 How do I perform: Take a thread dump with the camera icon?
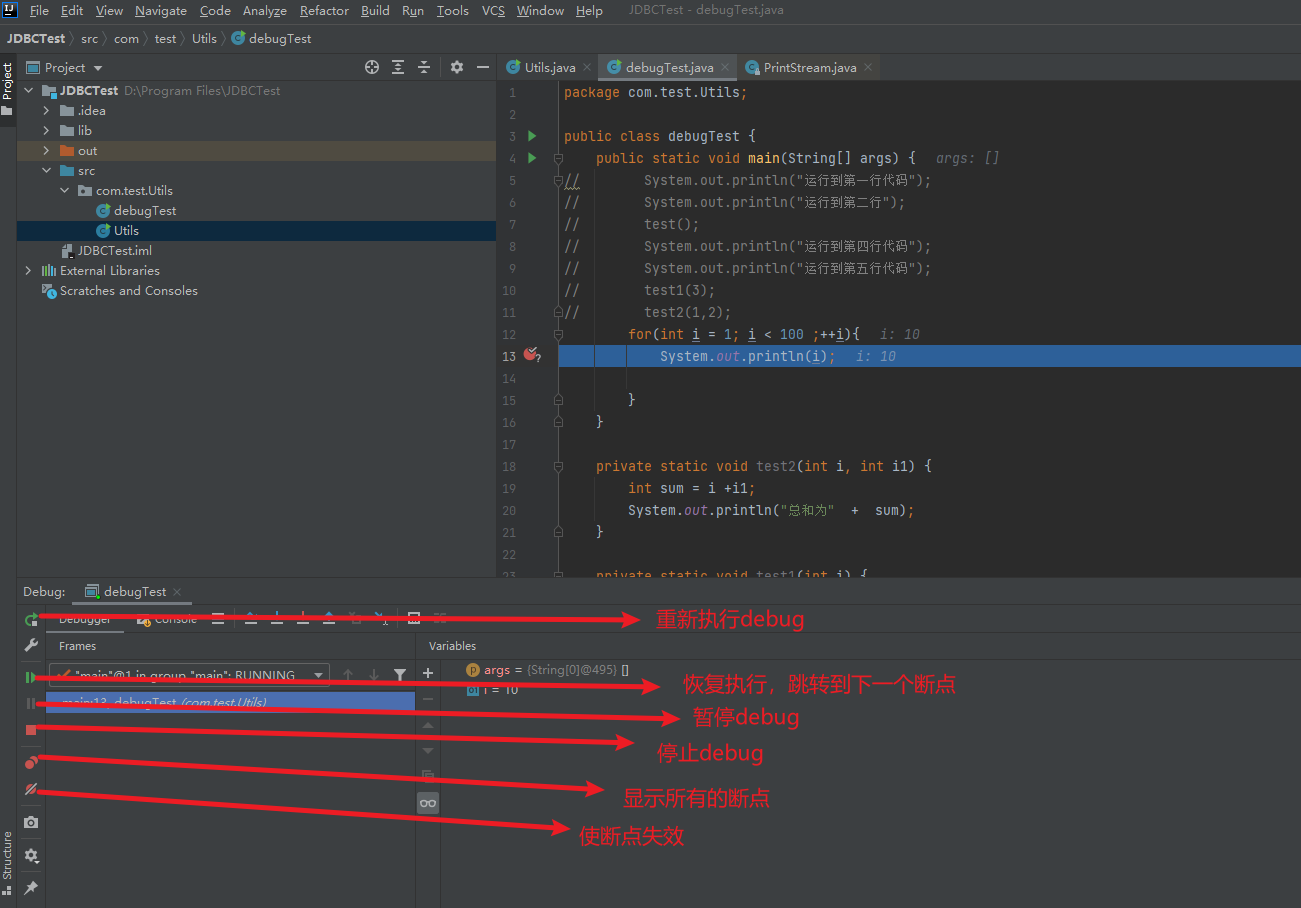tap(31, 822)
